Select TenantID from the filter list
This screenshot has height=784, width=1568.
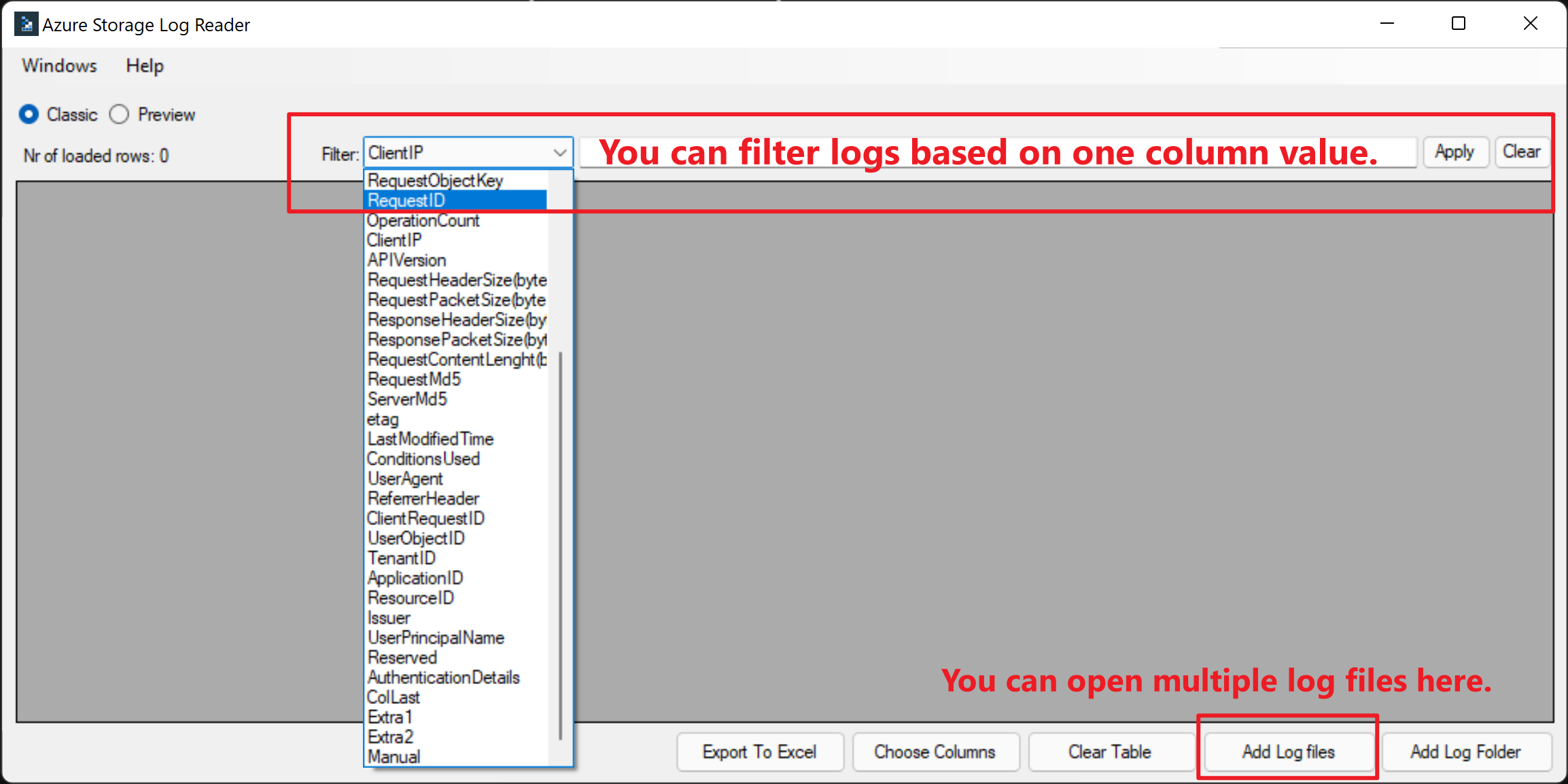[402, 558]
